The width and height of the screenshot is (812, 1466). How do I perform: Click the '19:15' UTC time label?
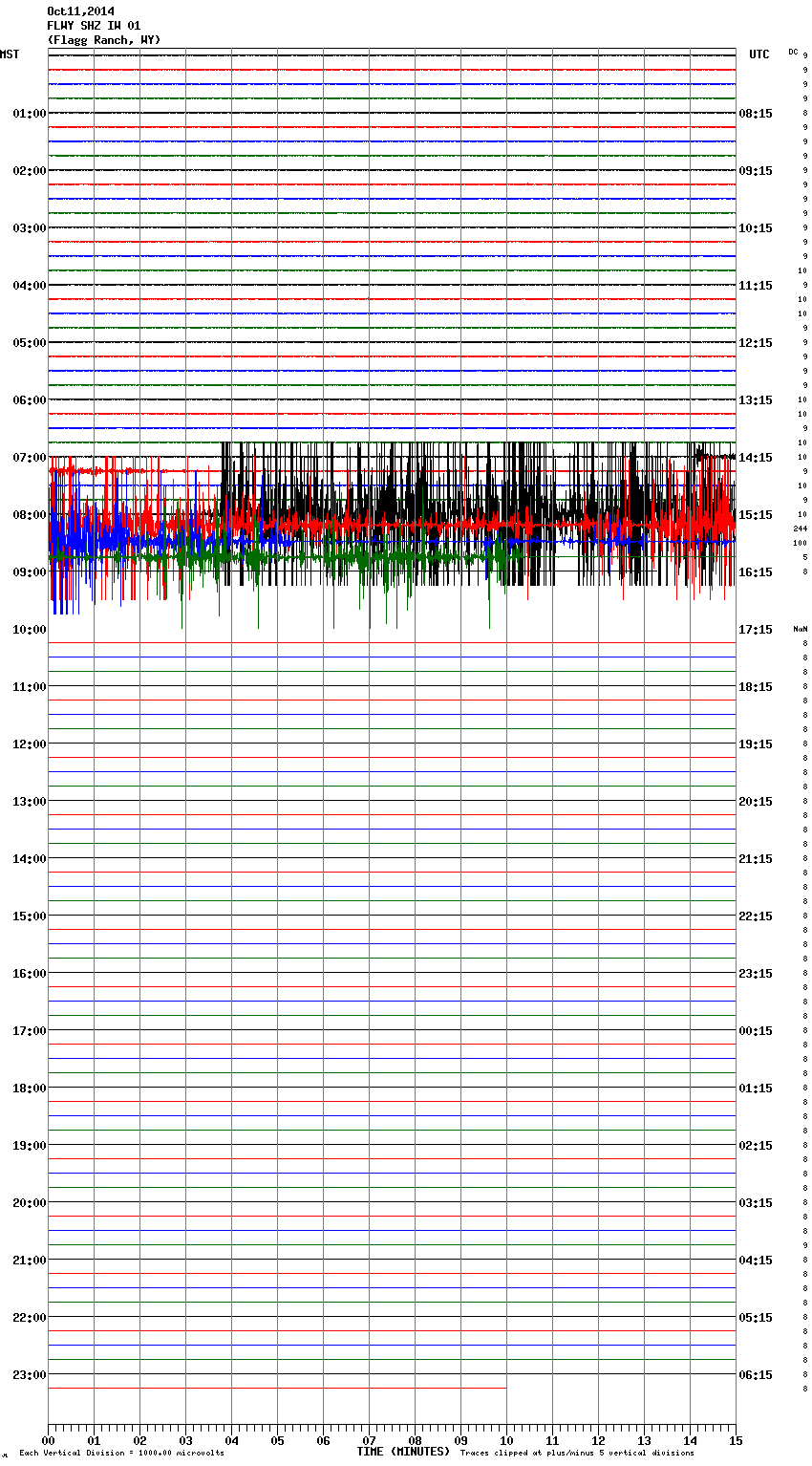[756, 744]
